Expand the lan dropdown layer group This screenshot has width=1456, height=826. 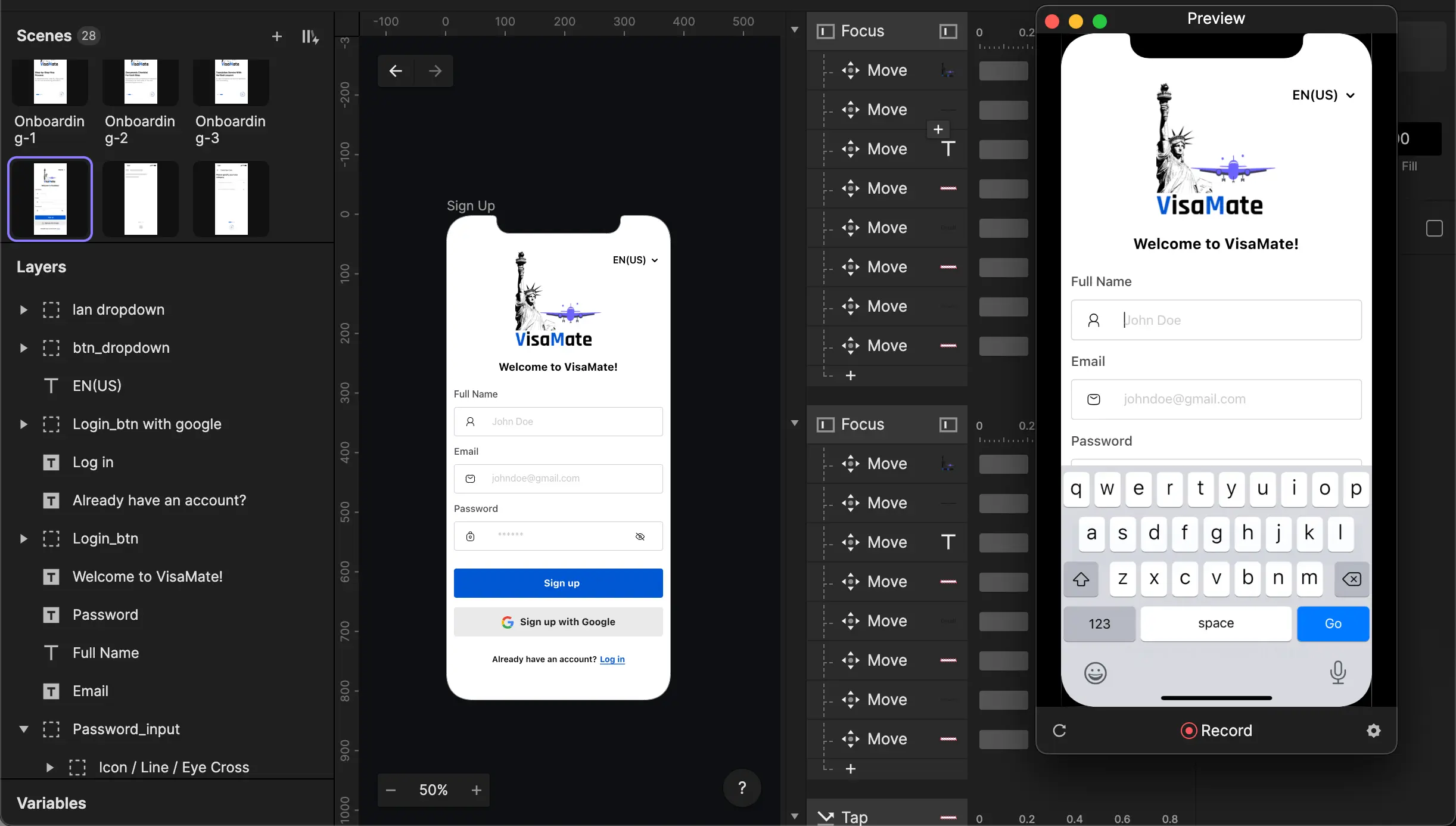[x=23, y=310]
